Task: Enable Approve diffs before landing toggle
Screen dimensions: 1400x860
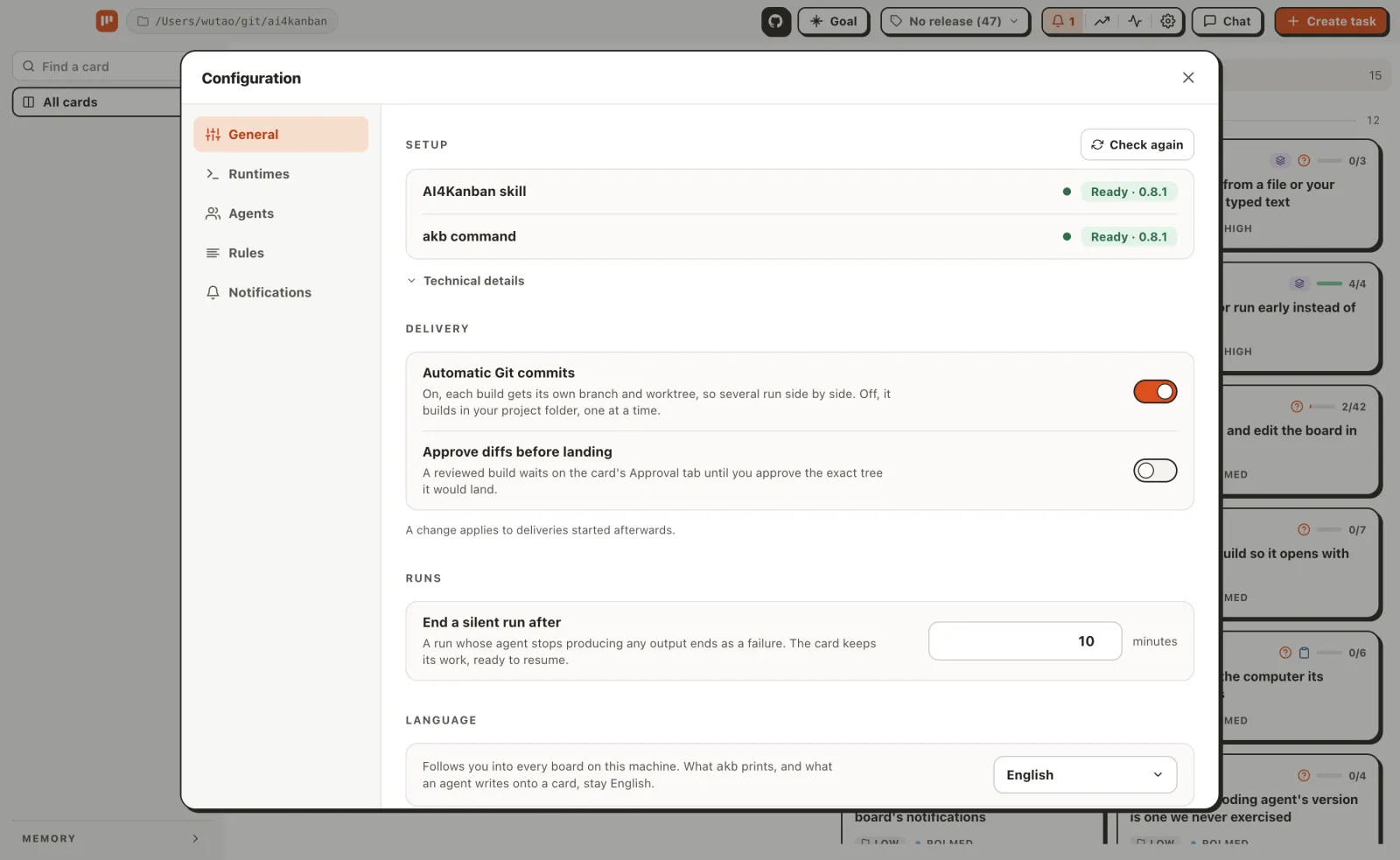Action: pyautogui.click(x=1155, y=471)
